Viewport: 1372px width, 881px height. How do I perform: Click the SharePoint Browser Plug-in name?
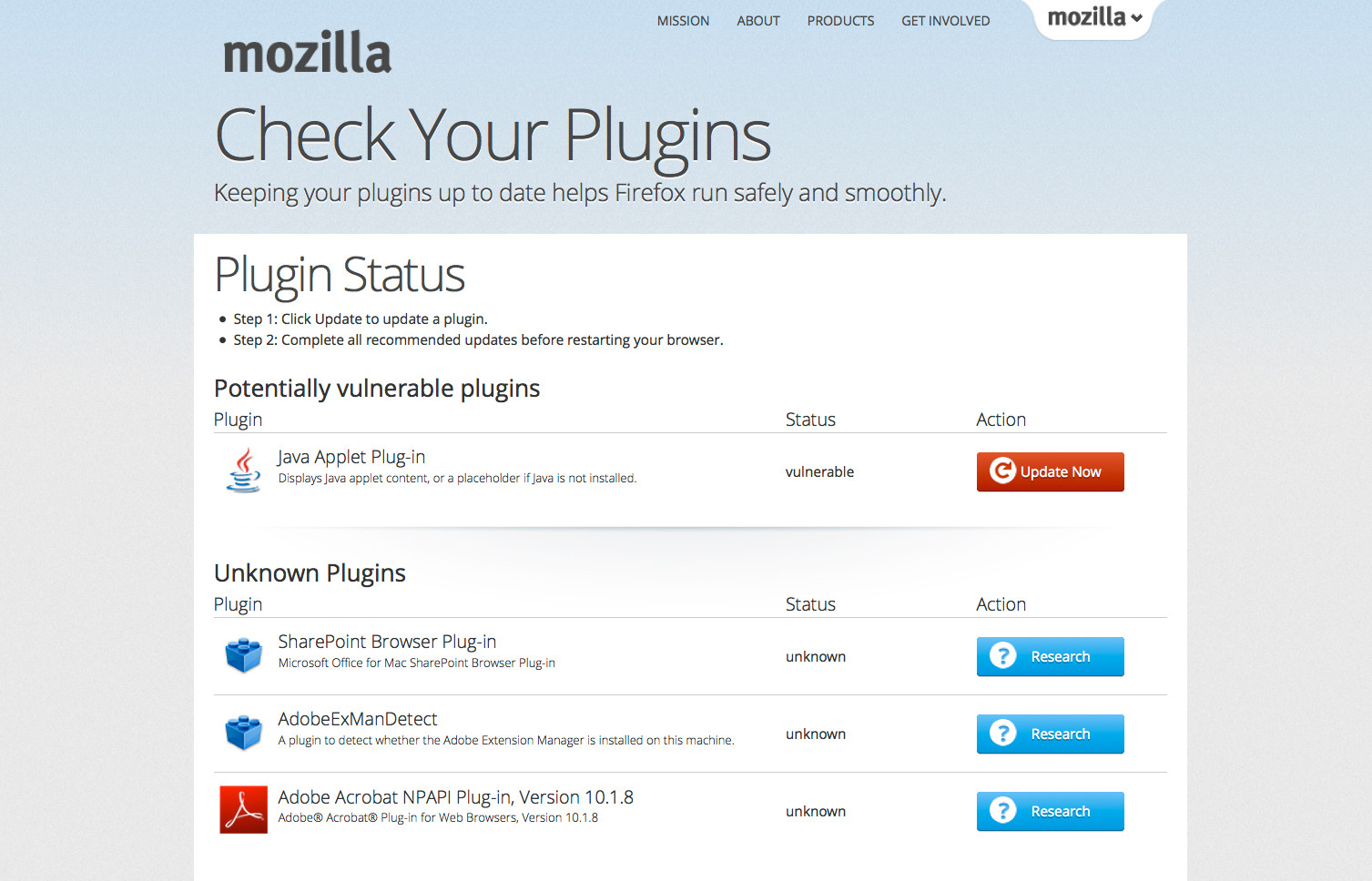click(x=387, y=642)
